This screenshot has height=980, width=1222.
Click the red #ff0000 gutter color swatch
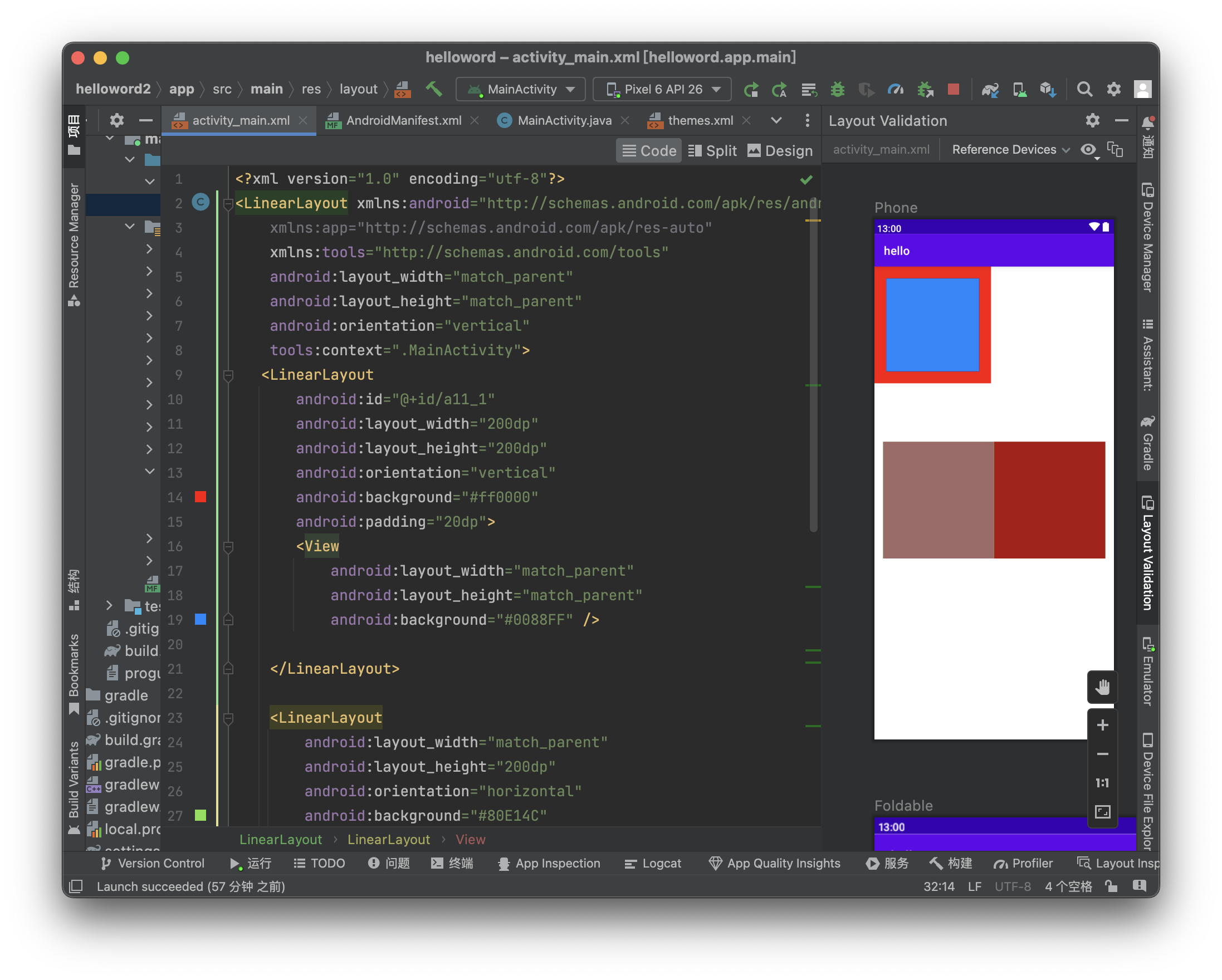200,497
